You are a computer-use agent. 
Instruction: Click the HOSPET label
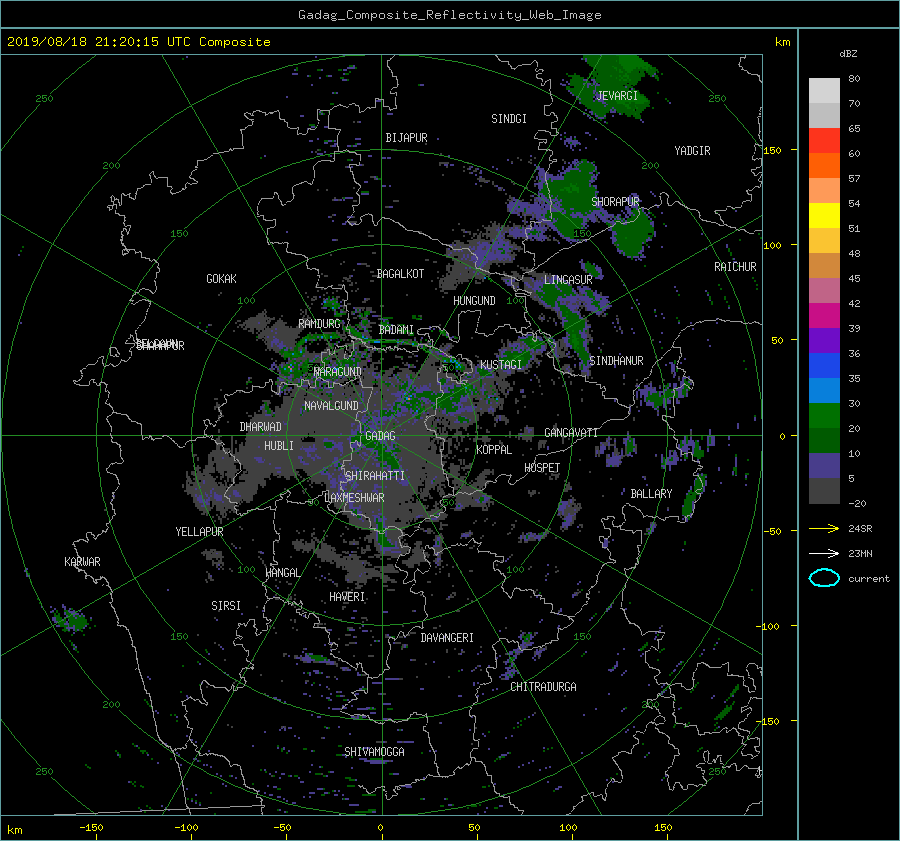point(542,468)
